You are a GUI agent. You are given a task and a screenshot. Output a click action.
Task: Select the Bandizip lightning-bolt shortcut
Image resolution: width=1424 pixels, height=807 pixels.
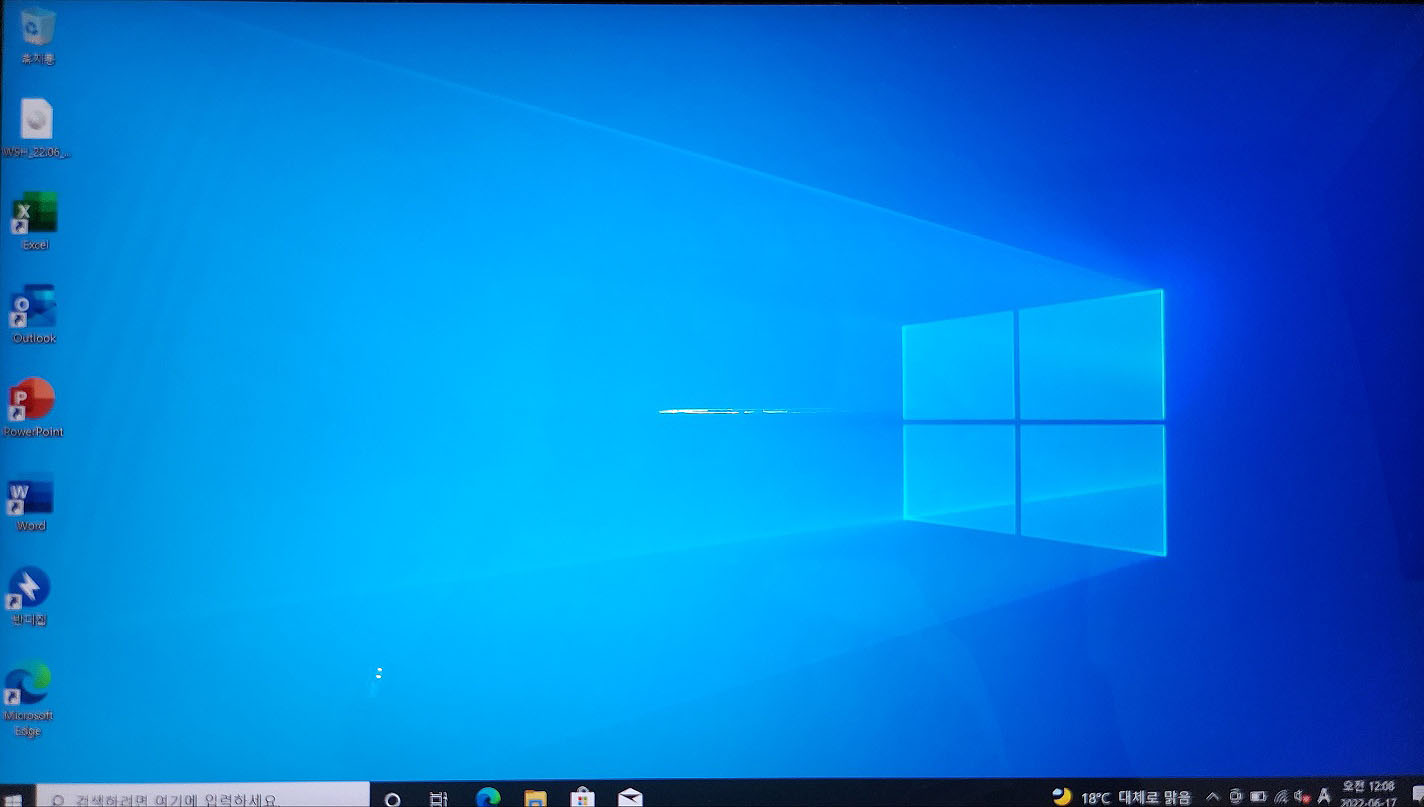pos(30,596)
